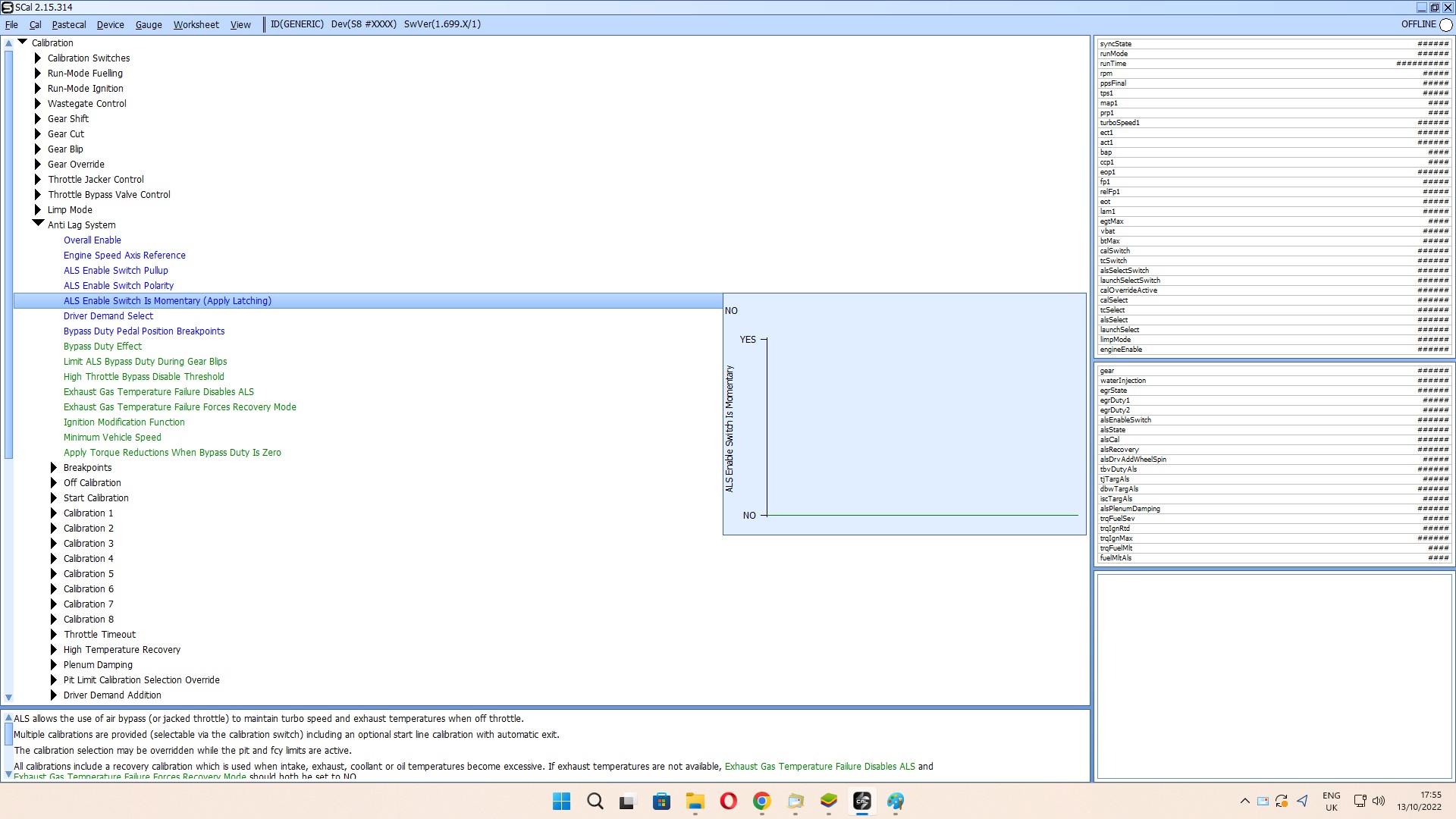This screenshot has height=819, width=1456.
Task: Open Google Chrome from taskbar
Action: click(x=761, y=802)
